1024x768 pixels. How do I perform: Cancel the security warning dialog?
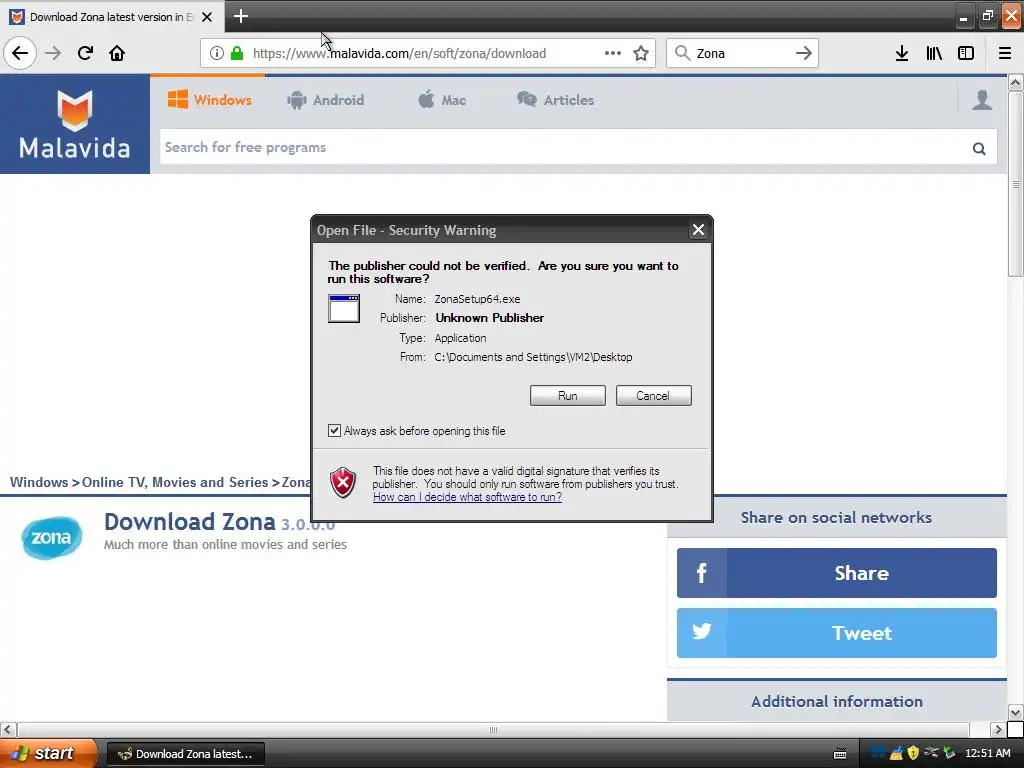tap(653, 396)
